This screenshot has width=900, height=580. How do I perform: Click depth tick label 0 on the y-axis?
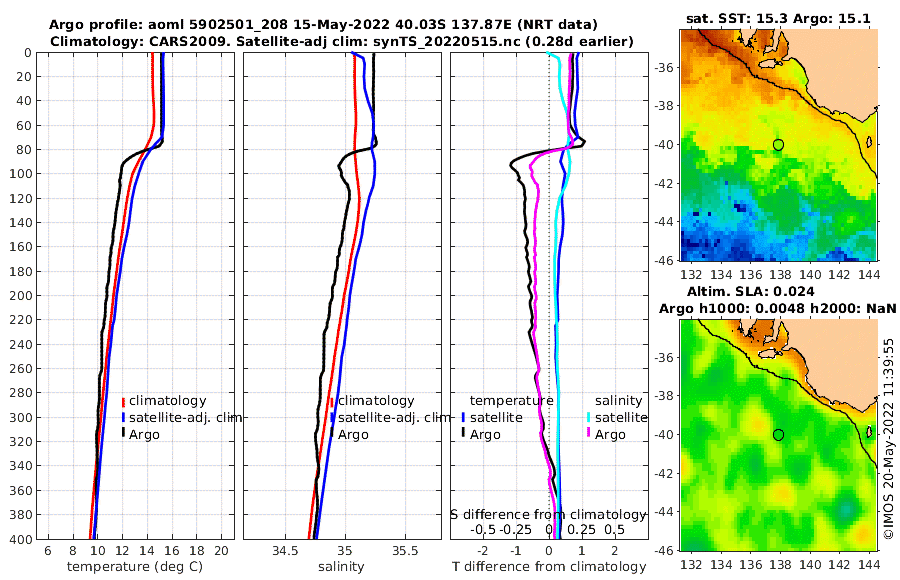[x=28, y=53]
